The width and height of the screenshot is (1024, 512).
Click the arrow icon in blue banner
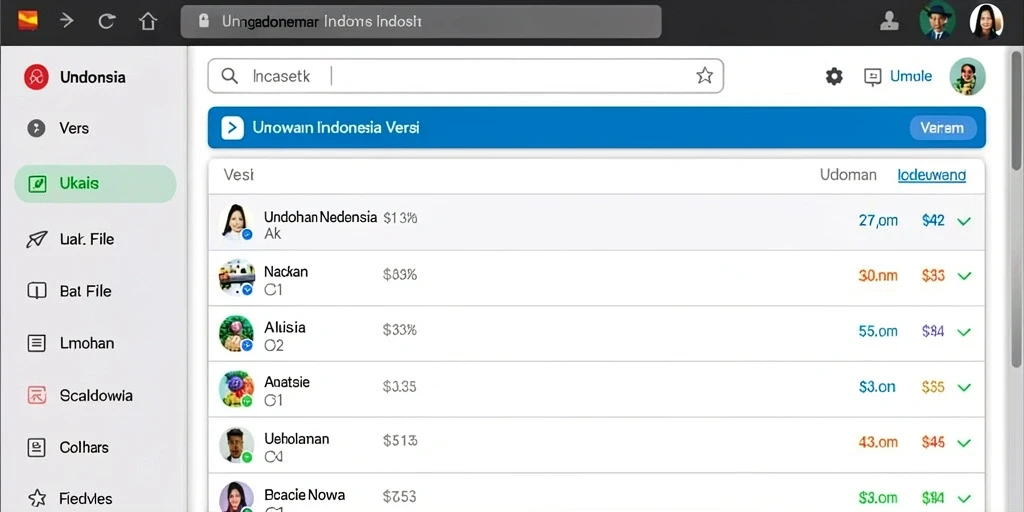point(232,127)
